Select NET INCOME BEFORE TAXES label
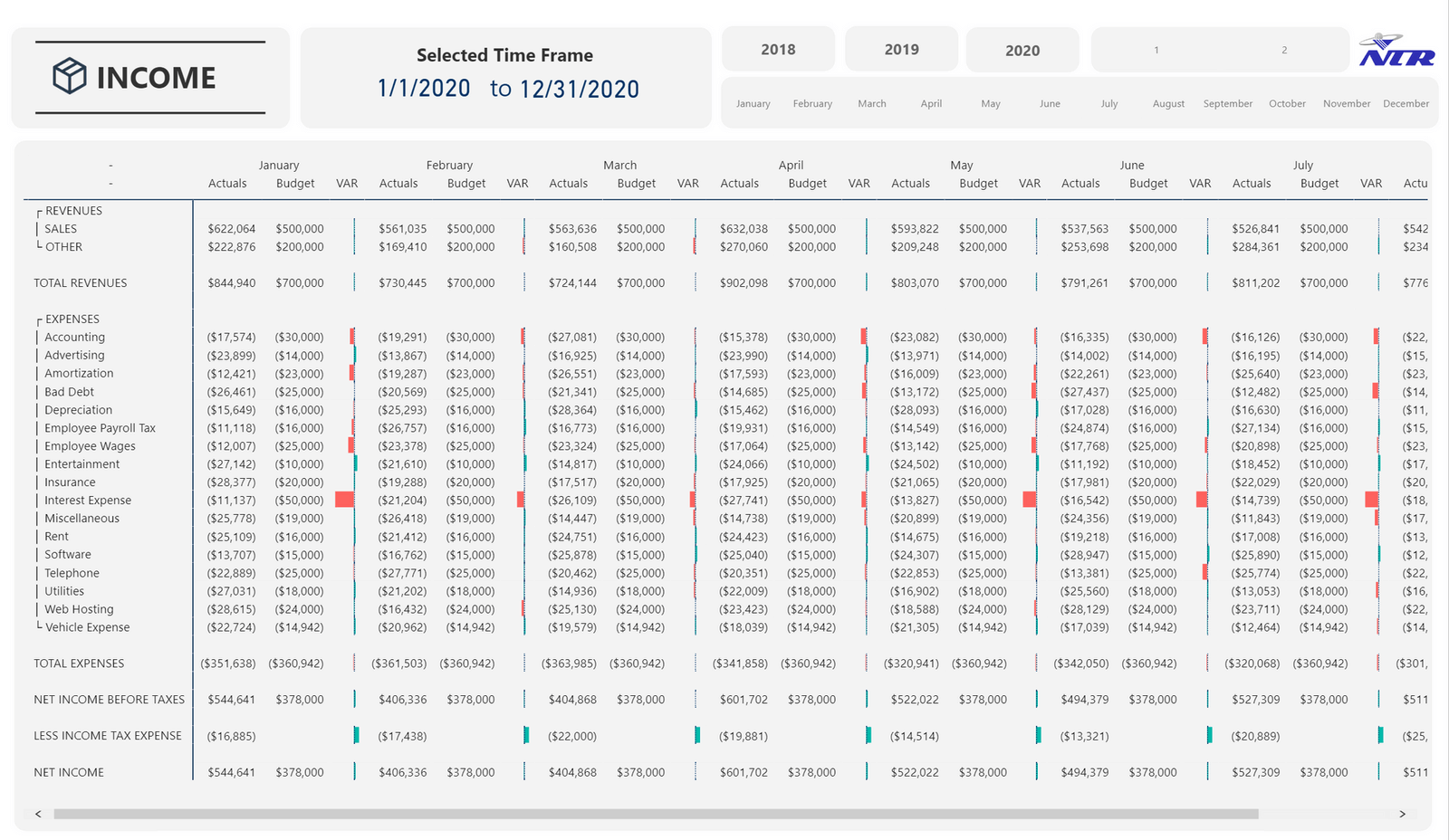Viewport: 1449px width, 840px height. tap(109, 700)
